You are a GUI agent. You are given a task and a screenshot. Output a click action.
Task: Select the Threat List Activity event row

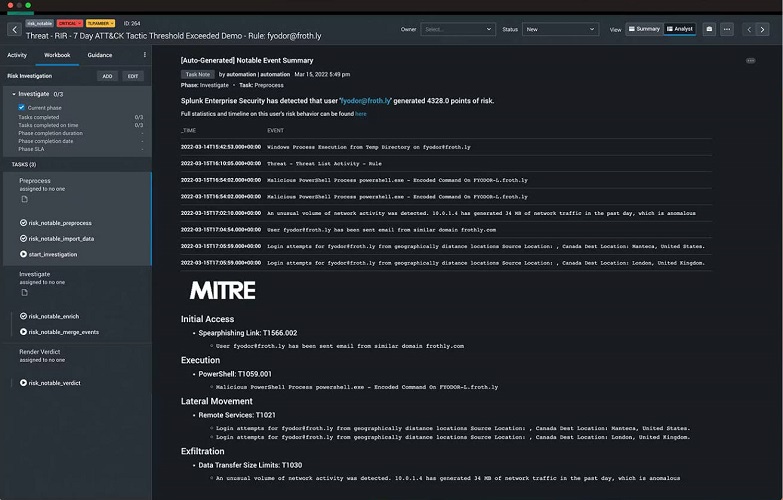446,163
